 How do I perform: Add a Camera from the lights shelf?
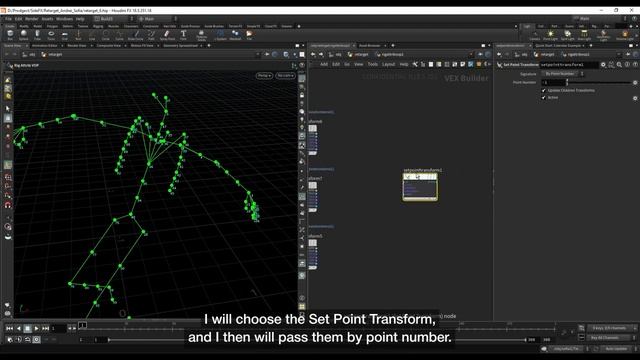[x=535, y=36]
